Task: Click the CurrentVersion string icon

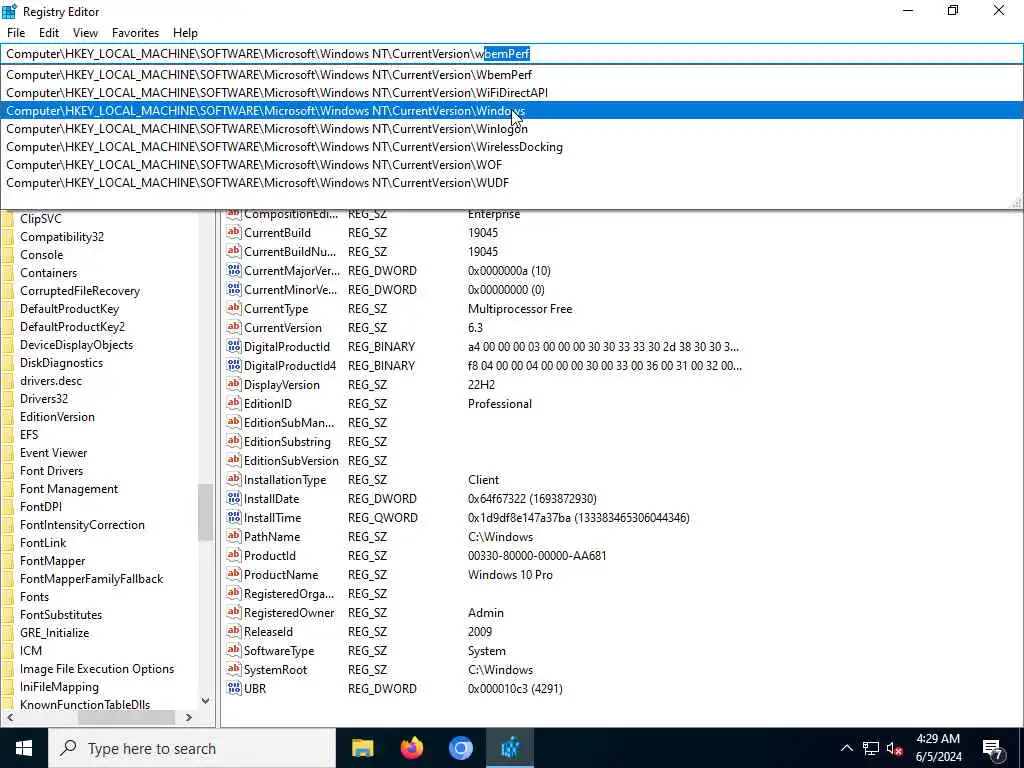Action: pos(234,327)
